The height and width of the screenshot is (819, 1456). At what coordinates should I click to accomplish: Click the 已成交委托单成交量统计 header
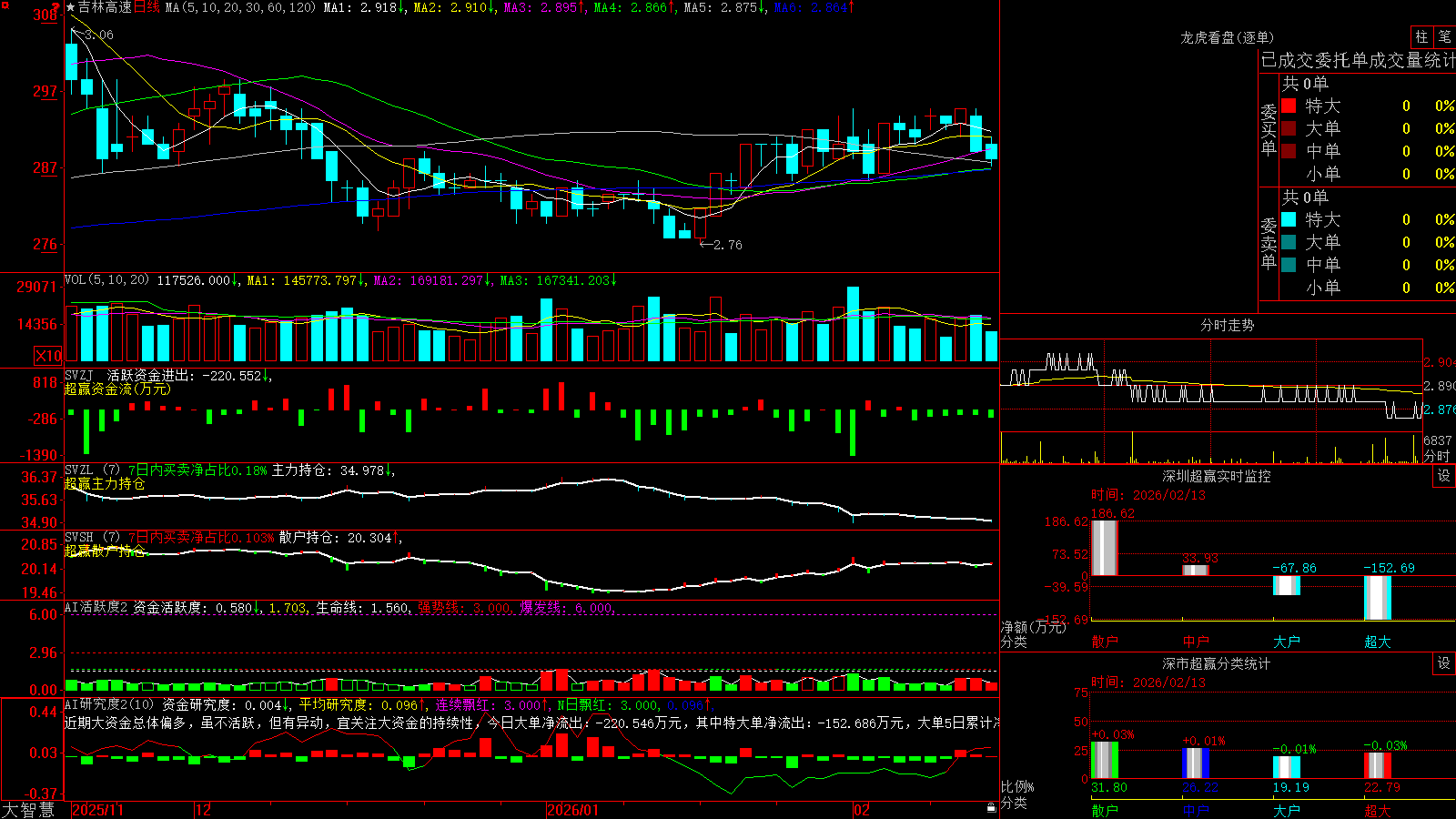click(1358, 60)
